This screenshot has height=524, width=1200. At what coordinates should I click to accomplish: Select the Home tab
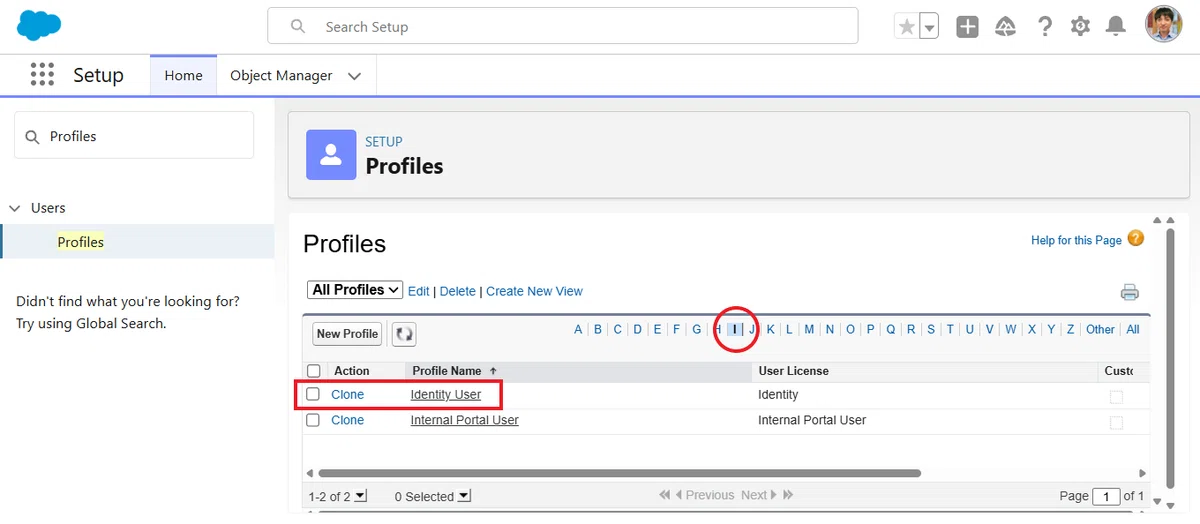(183, 75)
